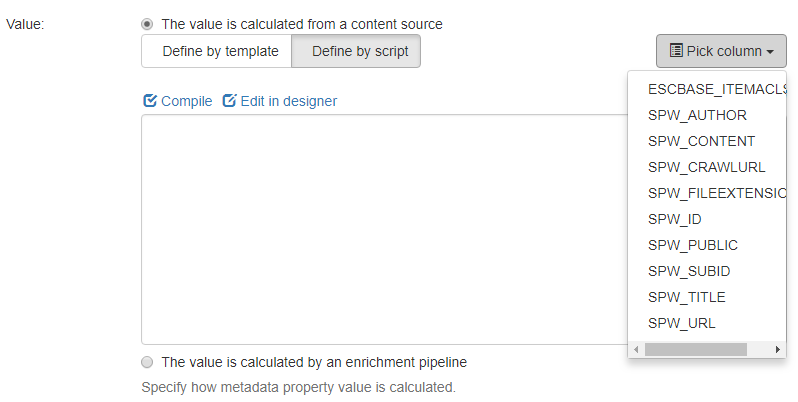Click the Compile checkmark icon
798x402 pixels.
[x=150, y=101]
